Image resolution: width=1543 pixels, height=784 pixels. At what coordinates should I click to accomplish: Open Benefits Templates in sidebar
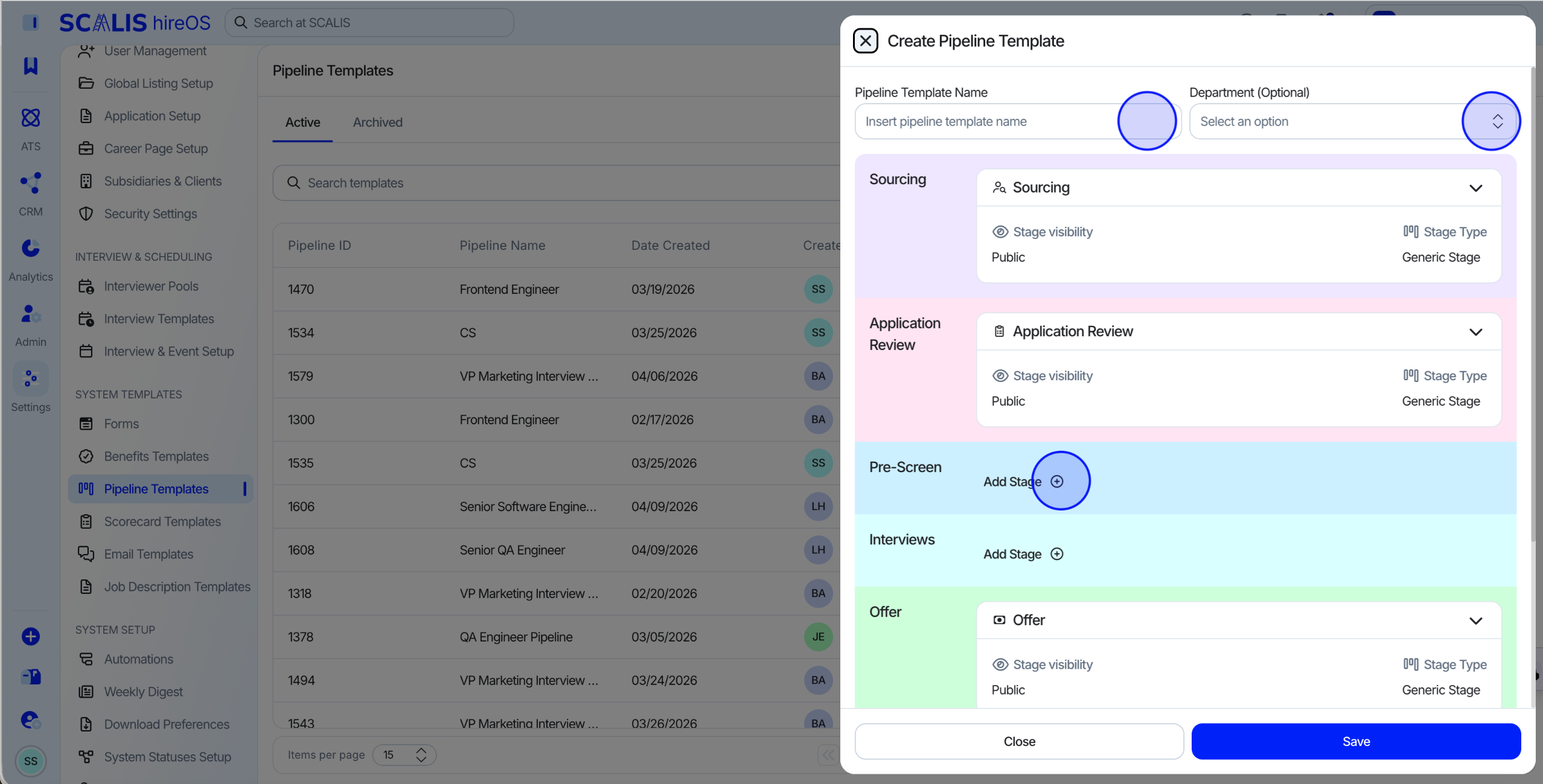[x=160, y=456]
